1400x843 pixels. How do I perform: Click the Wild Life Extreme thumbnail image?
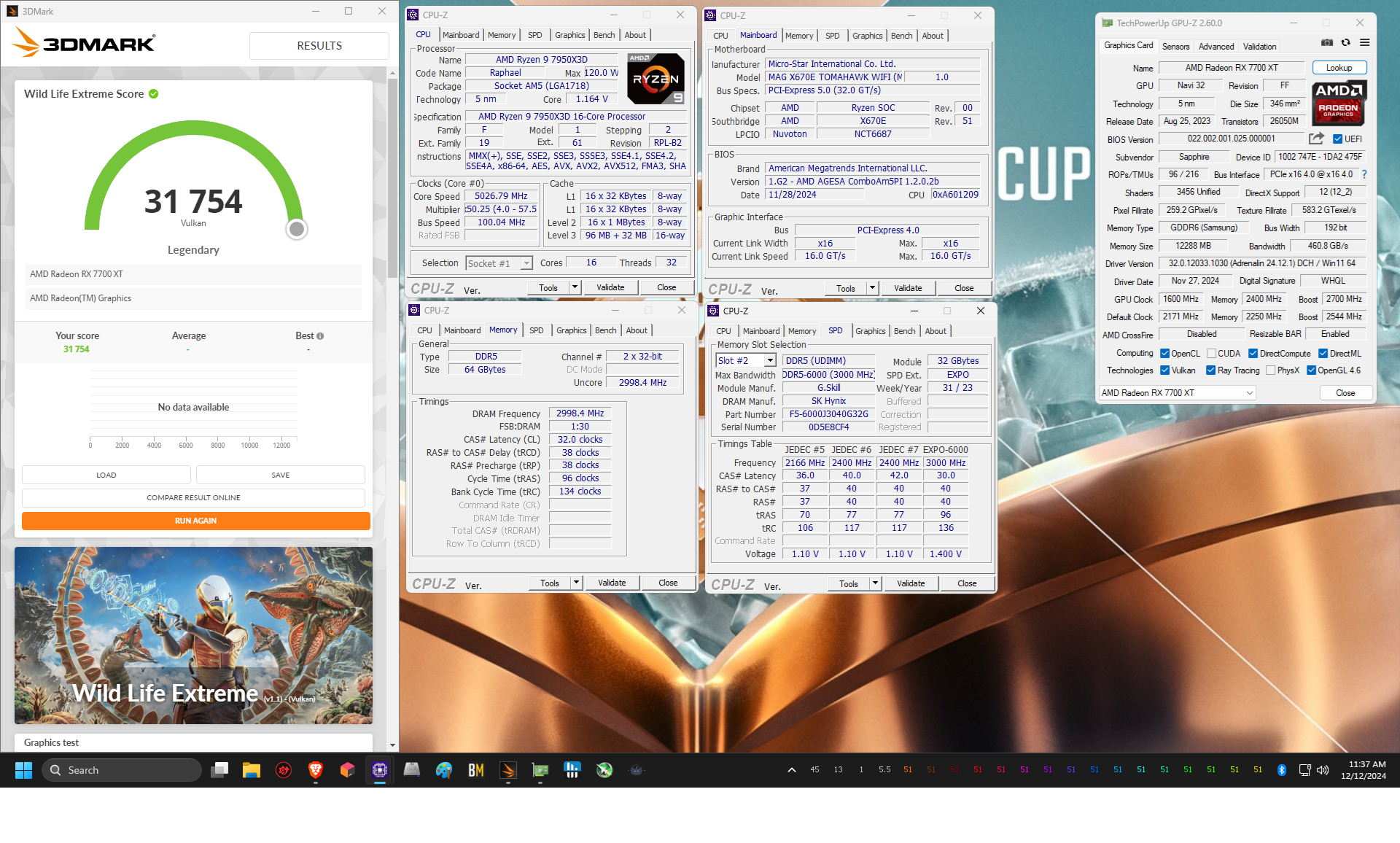point(193,635)
